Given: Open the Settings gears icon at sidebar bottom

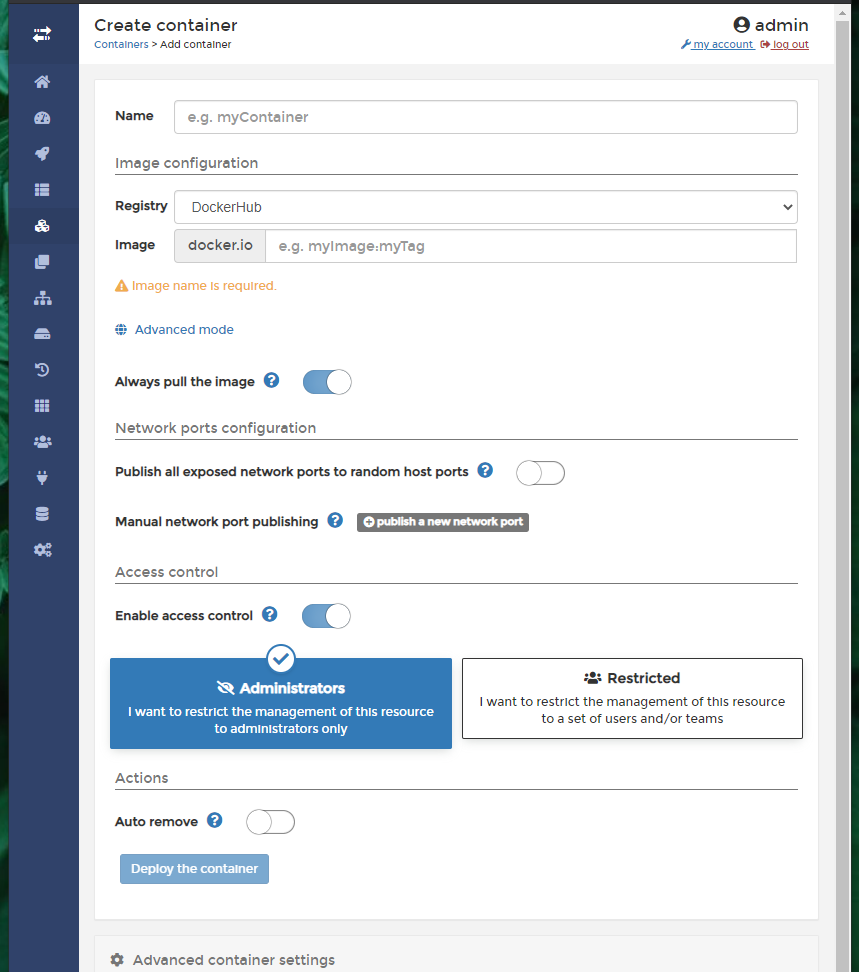Looking at the screenshot, I should [x=42, y=549].
